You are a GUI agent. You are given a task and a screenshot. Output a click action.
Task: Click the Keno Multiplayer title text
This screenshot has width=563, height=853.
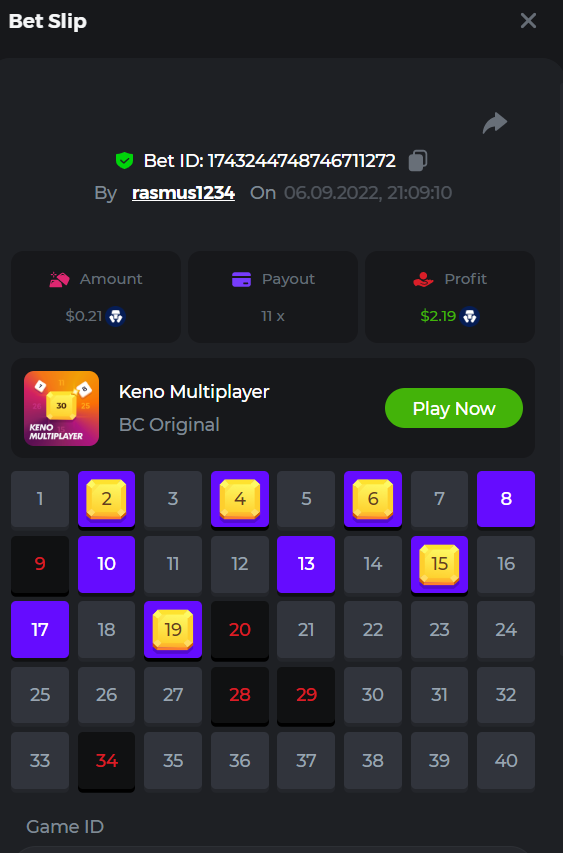tap(194, 392)
